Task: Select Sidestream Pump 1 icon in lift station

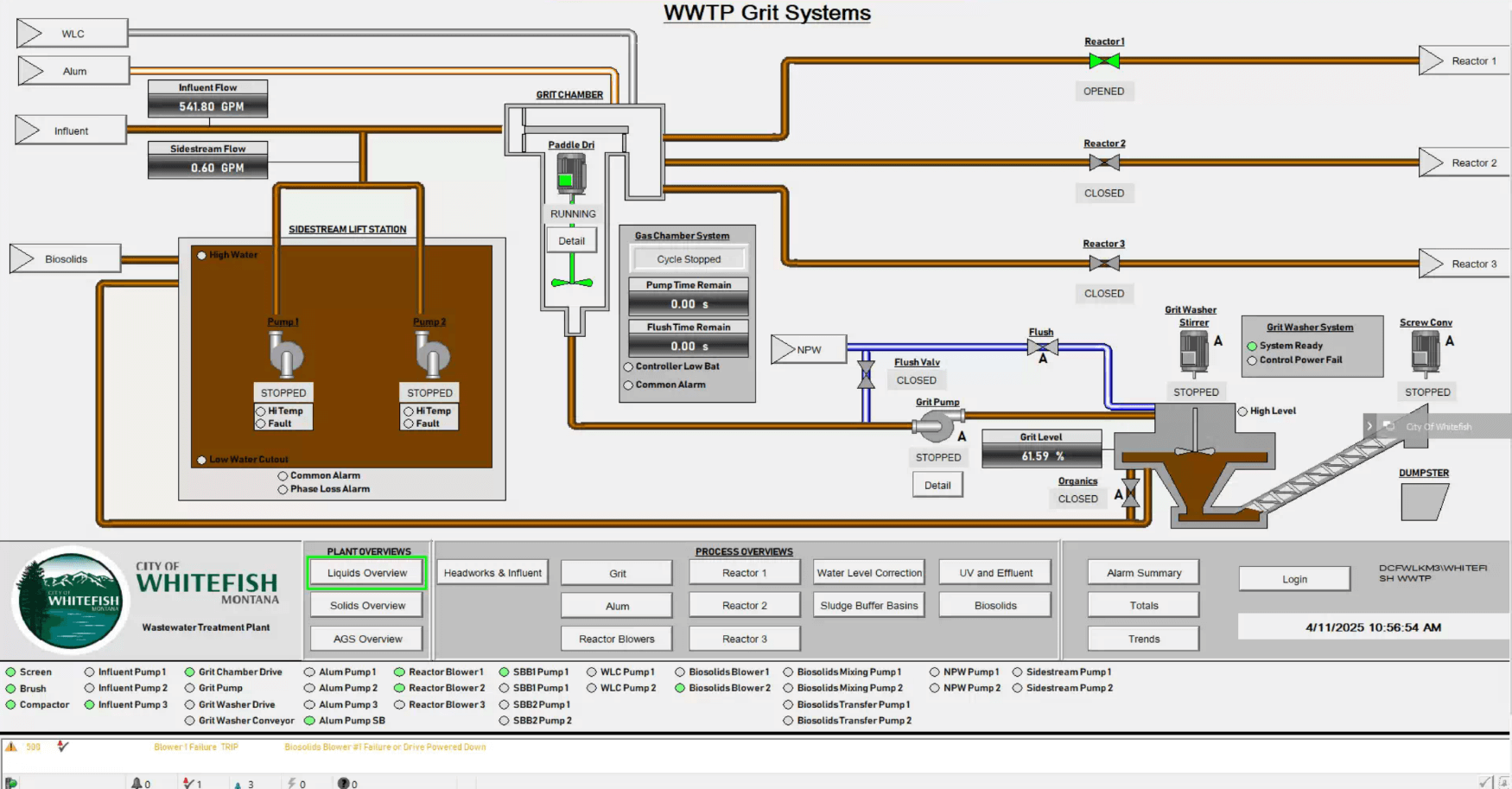Action: point(284,354)
